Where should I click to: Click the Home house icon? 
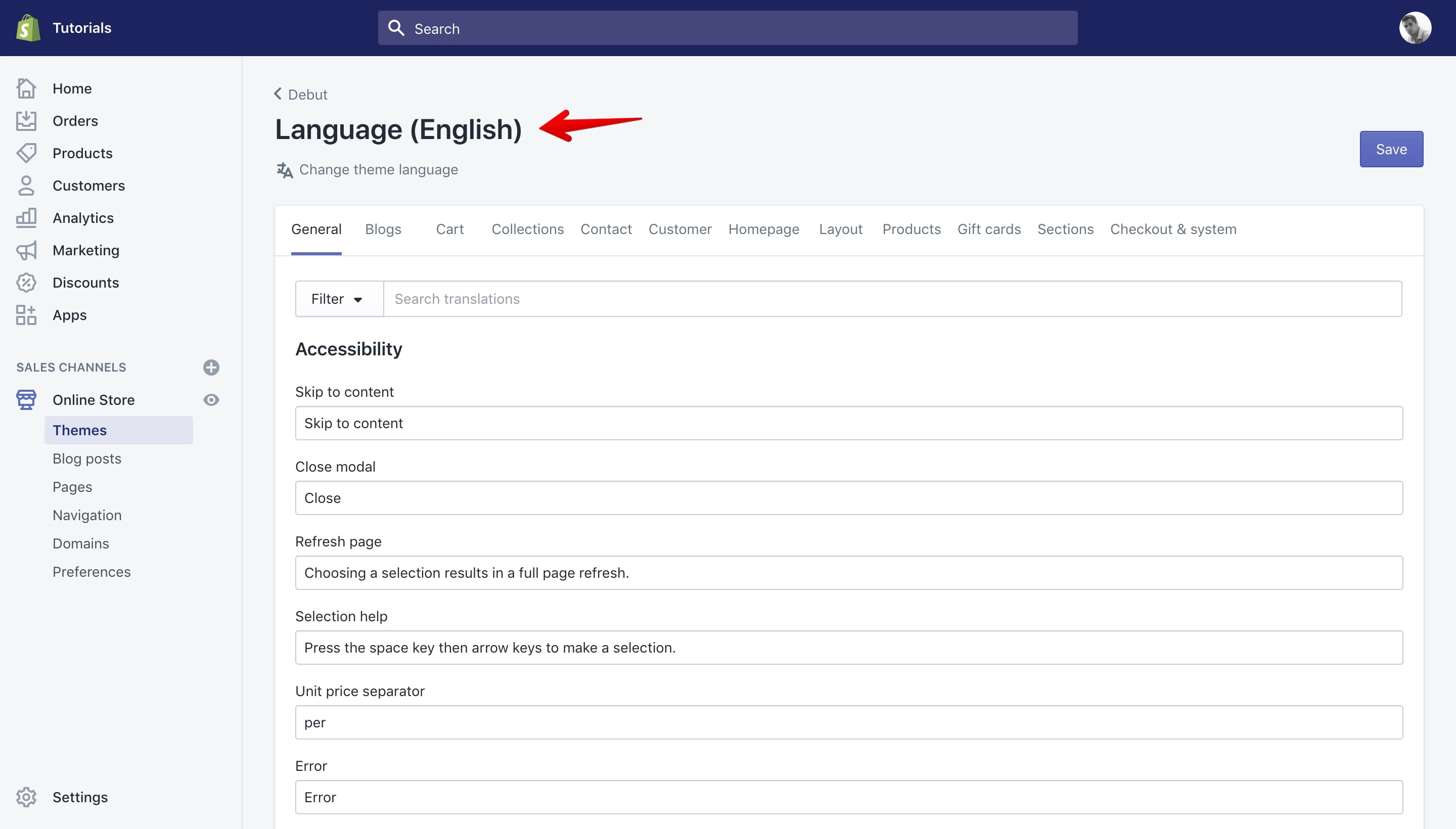click(26, 88)
